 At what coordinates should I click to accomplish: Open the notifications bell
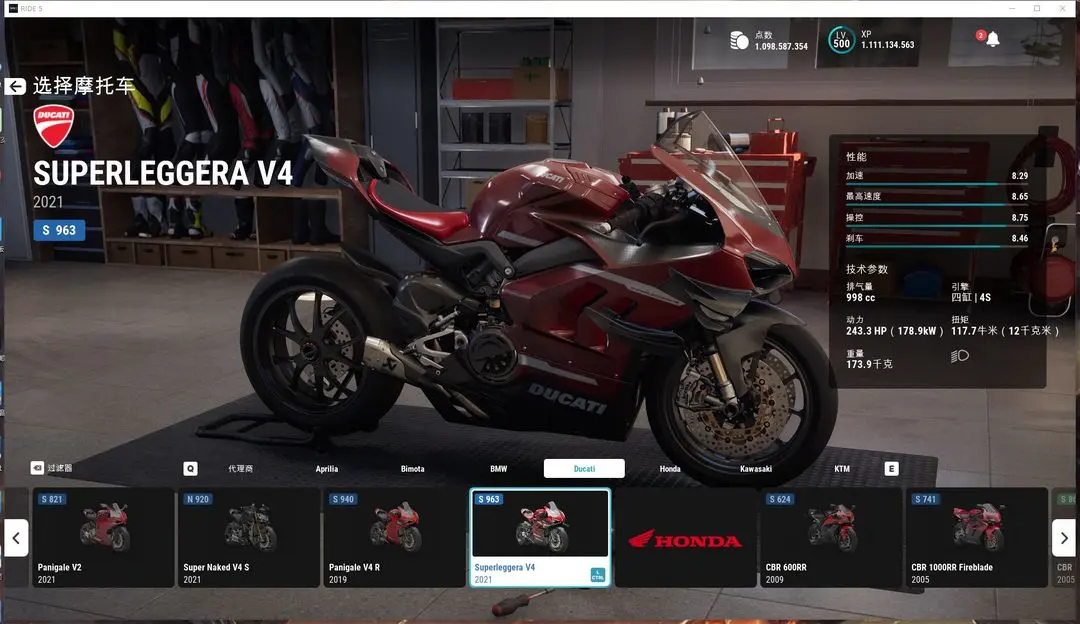[x=993, y=39]
